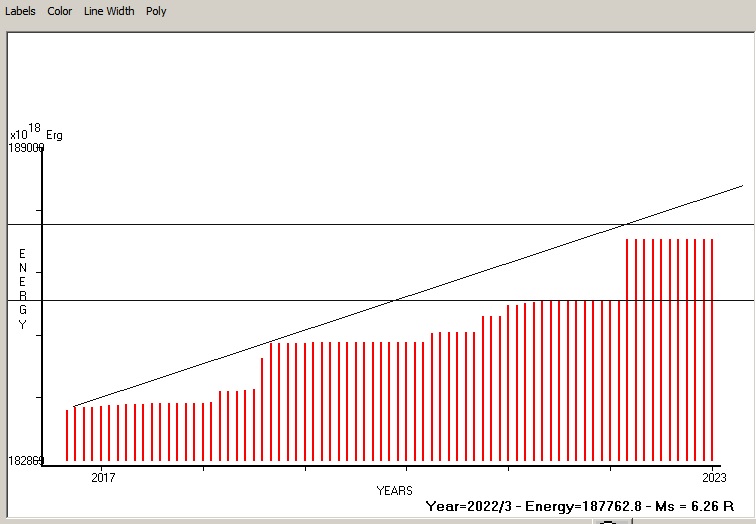This screenshot has height=524, width=756.
Task: Click the 2017 label on the x-axis
Action: coord(103,477)
